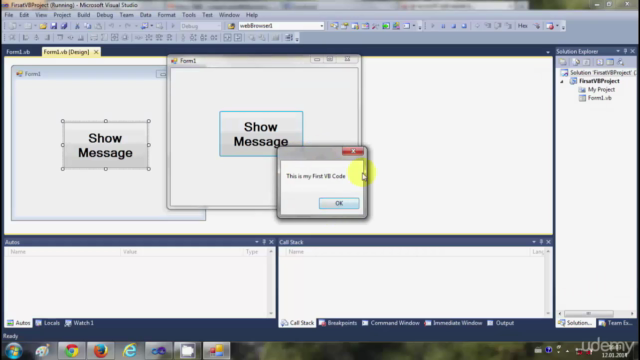Click the Windows Start button

tap(13, 351)
